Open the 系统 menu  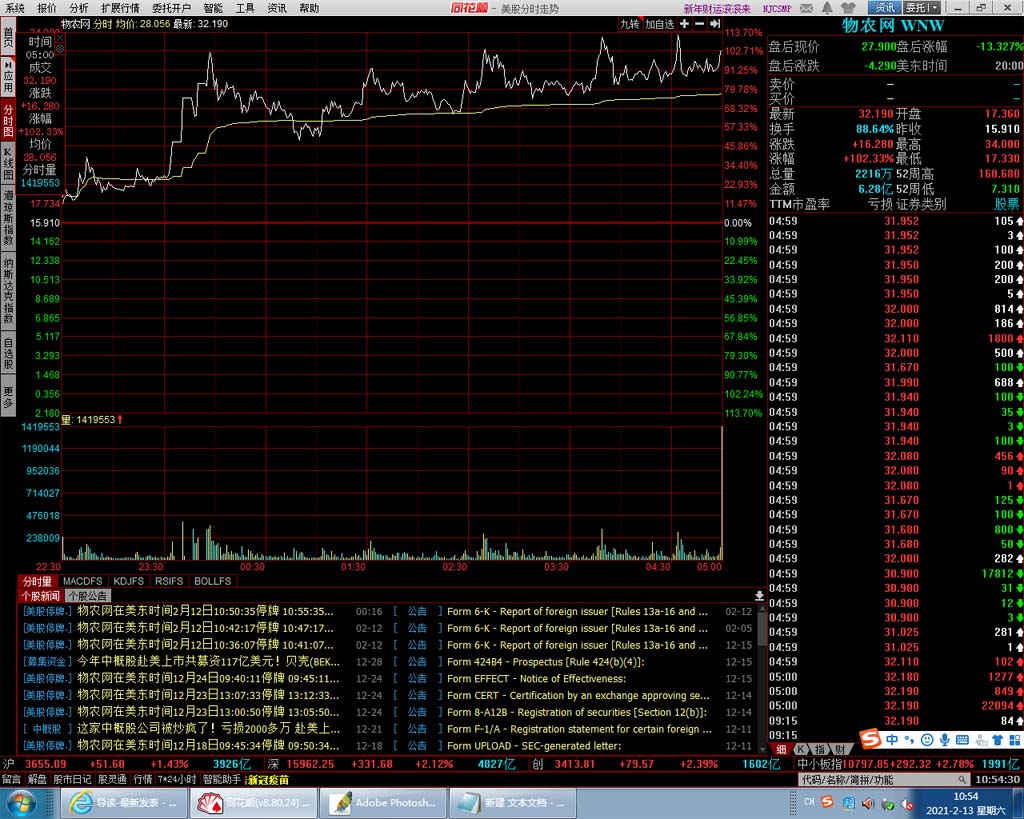point(14,8)
